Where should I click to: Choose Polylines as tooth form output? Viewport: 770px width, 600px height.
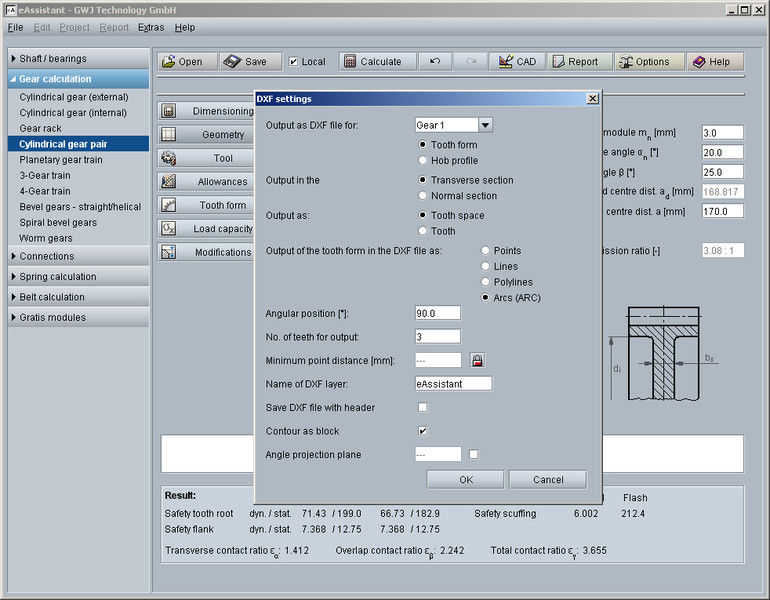click(486, 282)
